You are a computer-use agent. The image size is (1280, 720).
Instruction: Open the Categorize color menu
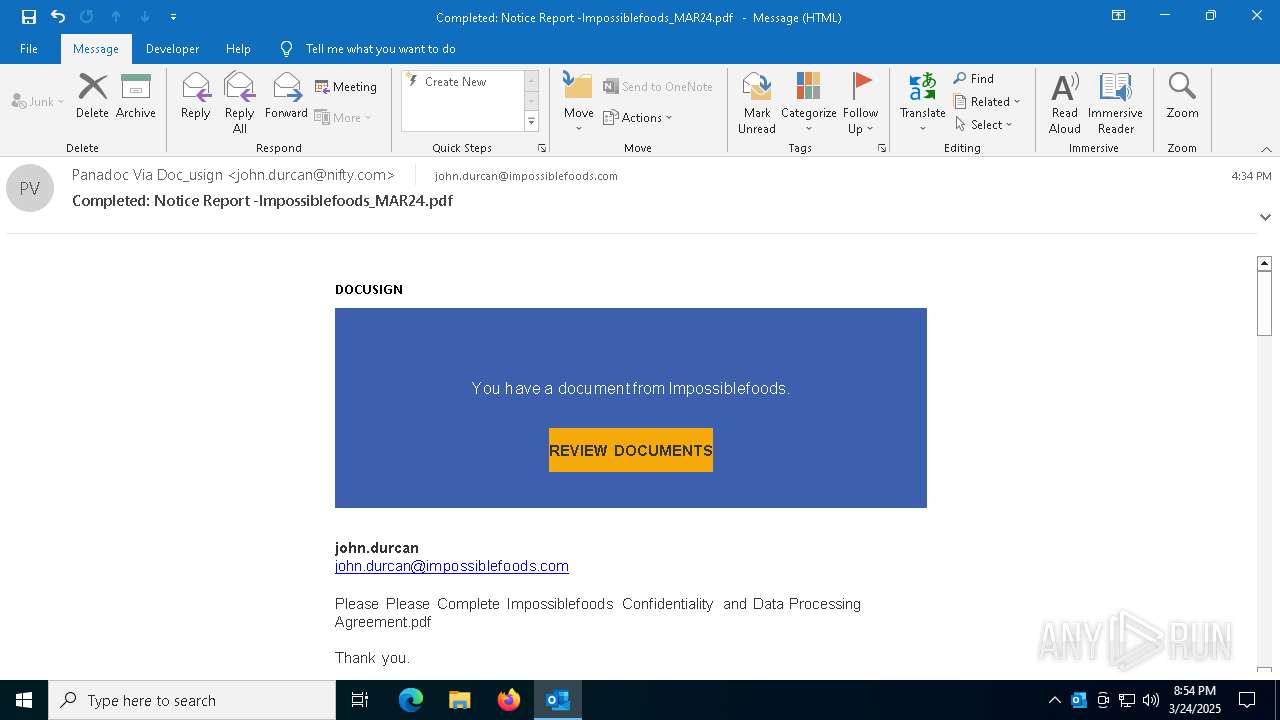pos(808,103)
